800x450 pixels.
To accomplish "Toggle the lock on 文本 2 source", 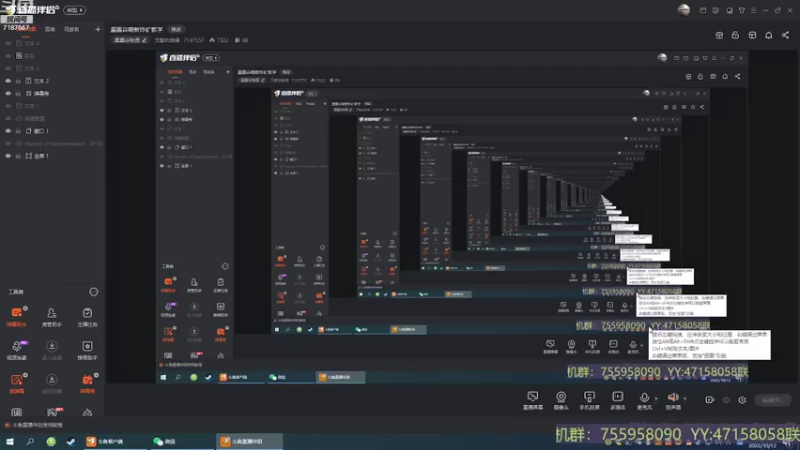I will tap(18, 81).
